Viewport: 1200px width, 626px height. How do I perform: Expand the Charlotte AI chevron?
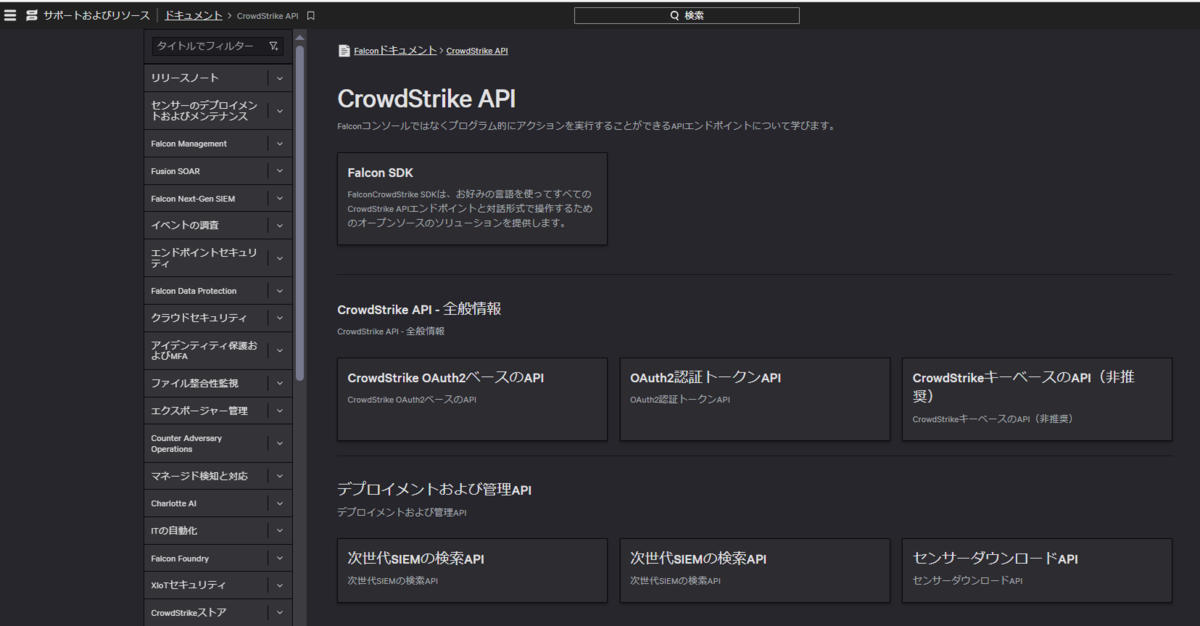pyautogui.click(x=280, y=504)
